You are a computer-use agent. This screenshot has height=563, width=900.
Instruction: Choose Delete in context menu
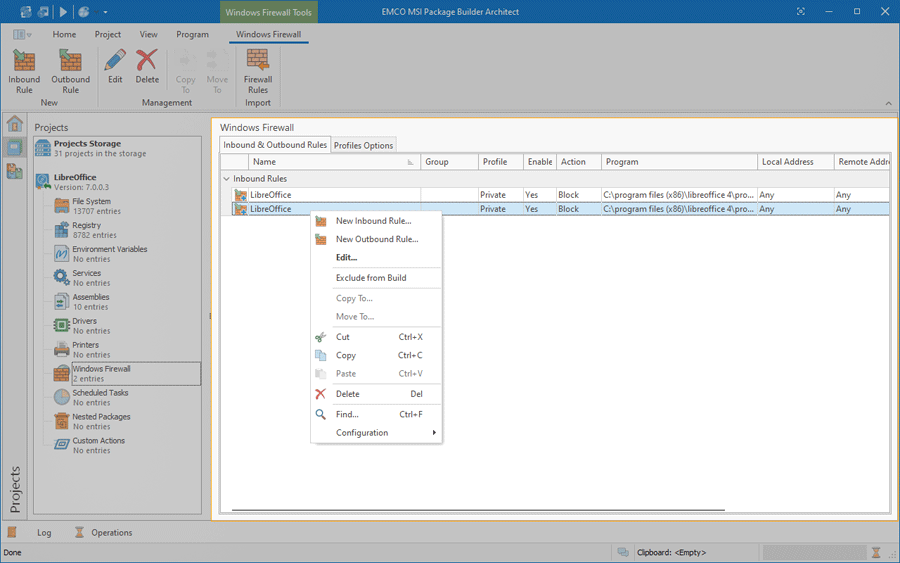coord(376,394)
